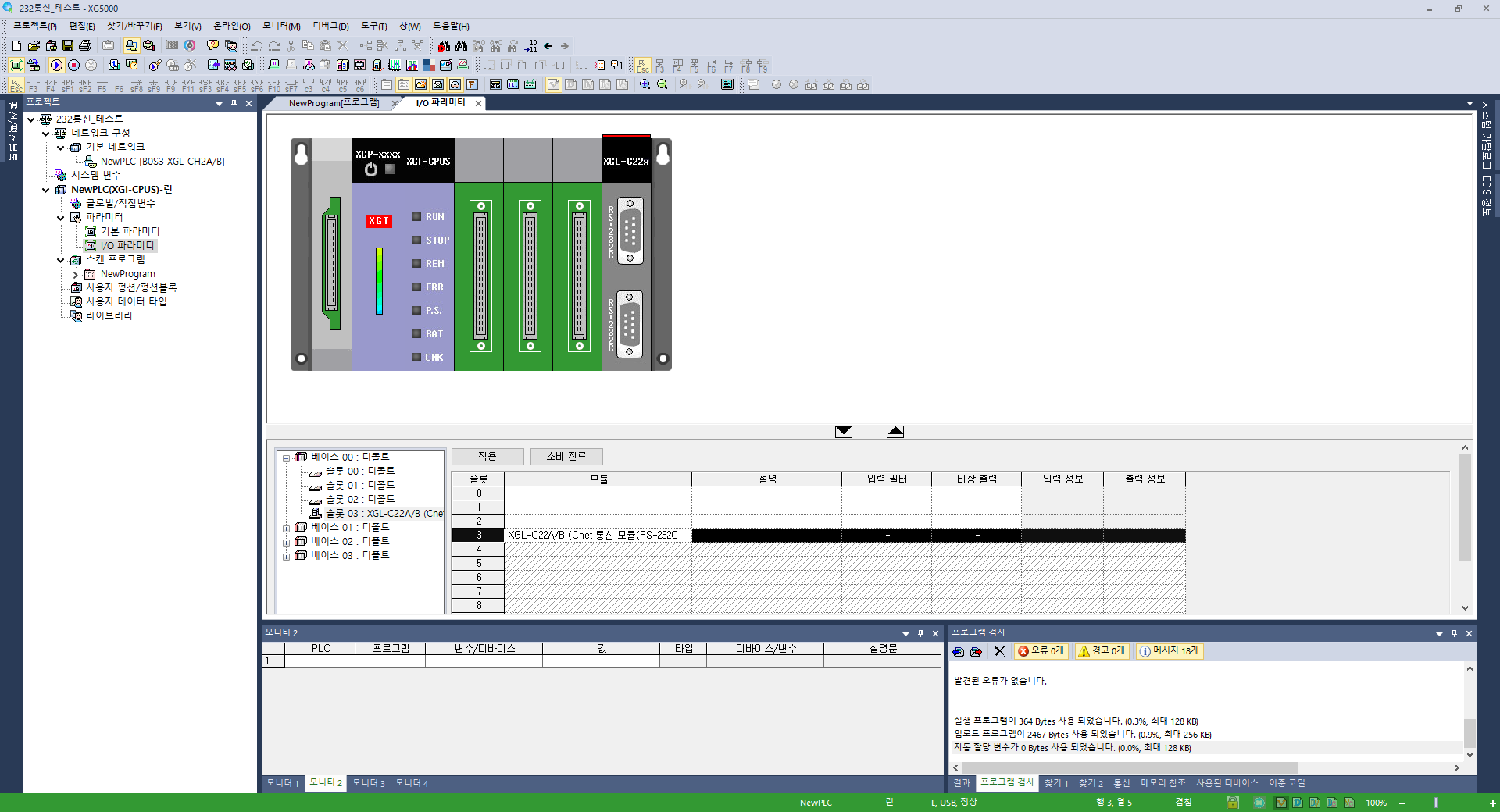Insert a coil with the F9 icon
Viewport: 1500px width, 812px height.
point(170,84)
